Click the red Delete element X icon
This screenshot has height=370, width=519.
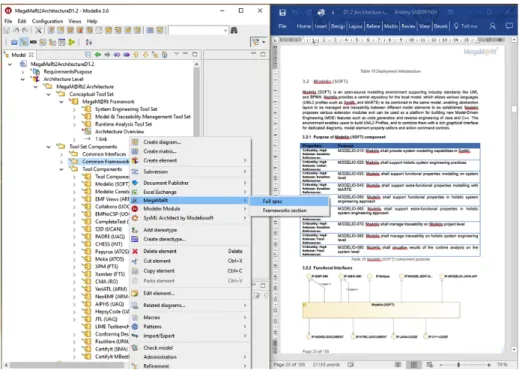tap(135, 251)
